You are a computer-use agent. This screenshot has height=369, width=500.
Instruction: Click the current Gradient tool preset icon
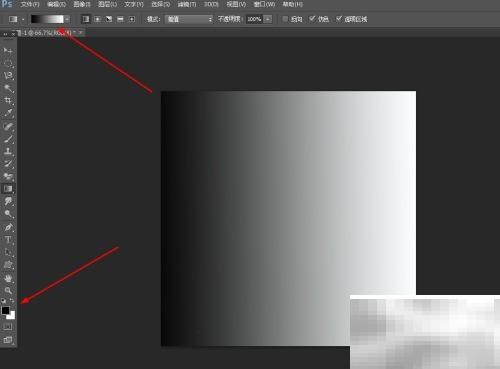(x=13, y=19)
